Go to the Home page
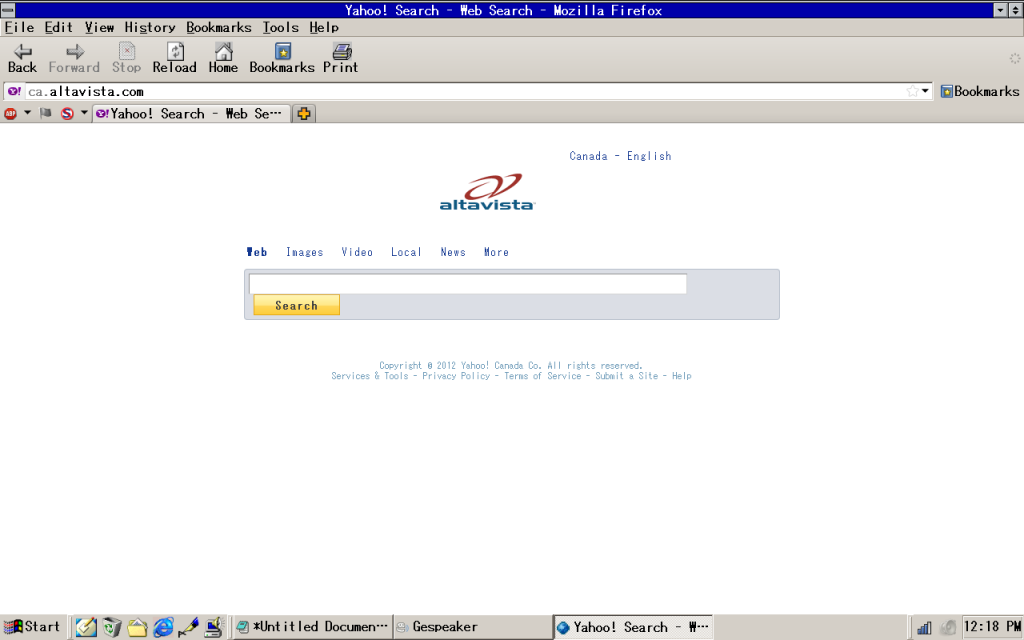Viewport: 1024px width, 640px height. click(x=223, y=58)
